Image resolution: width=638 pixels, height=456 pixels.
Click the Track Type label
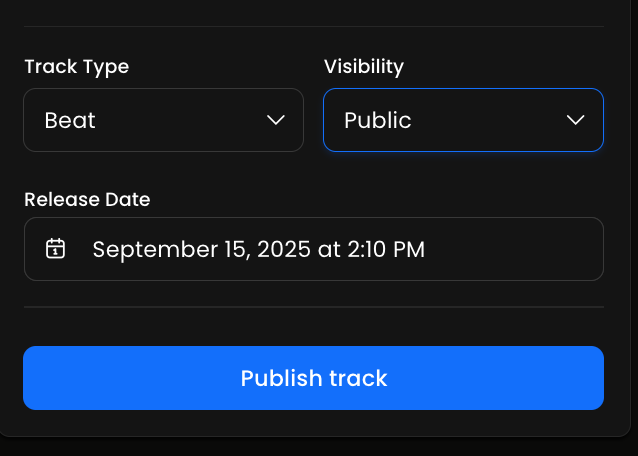77,67
